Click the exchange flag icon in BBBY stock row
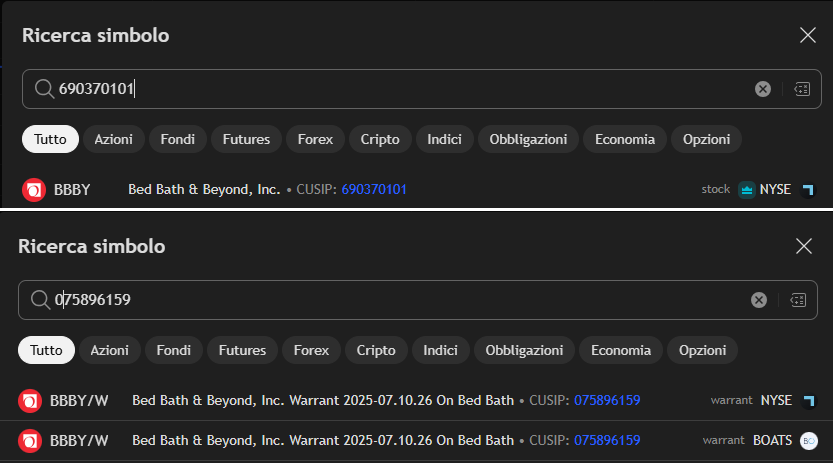Screen dimensions: 833x463 click(x=808, y=190)
